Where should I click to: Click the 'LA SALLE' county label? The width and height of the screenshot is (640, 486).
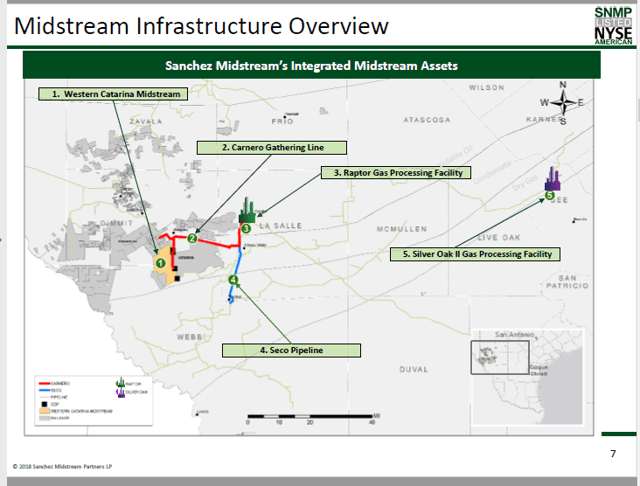[281, 226]
